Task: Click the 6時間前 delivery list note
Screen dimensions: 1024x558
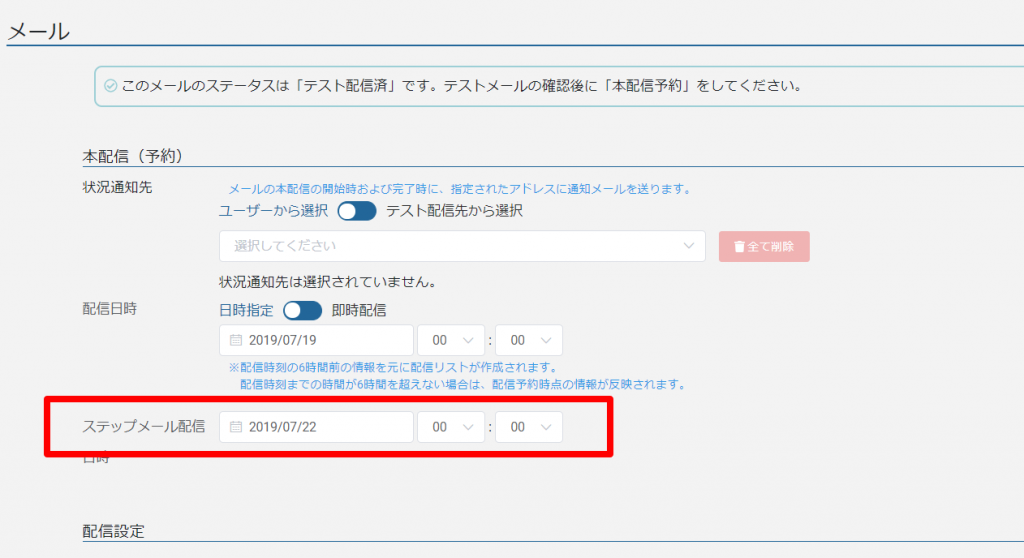Action: click(394, 367)
